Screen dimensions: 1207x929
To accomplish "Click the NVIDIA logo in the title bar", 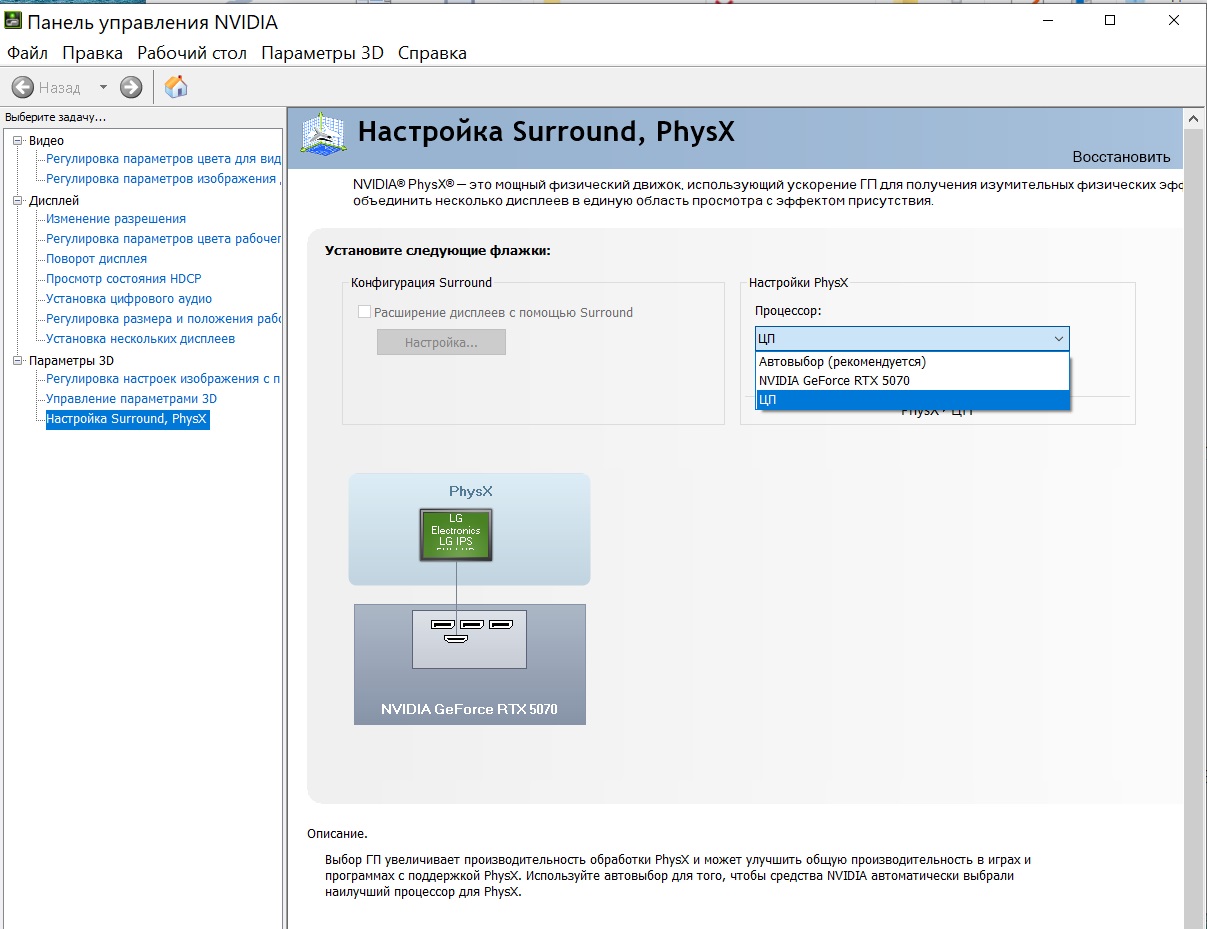I will (x=12, y=22).
